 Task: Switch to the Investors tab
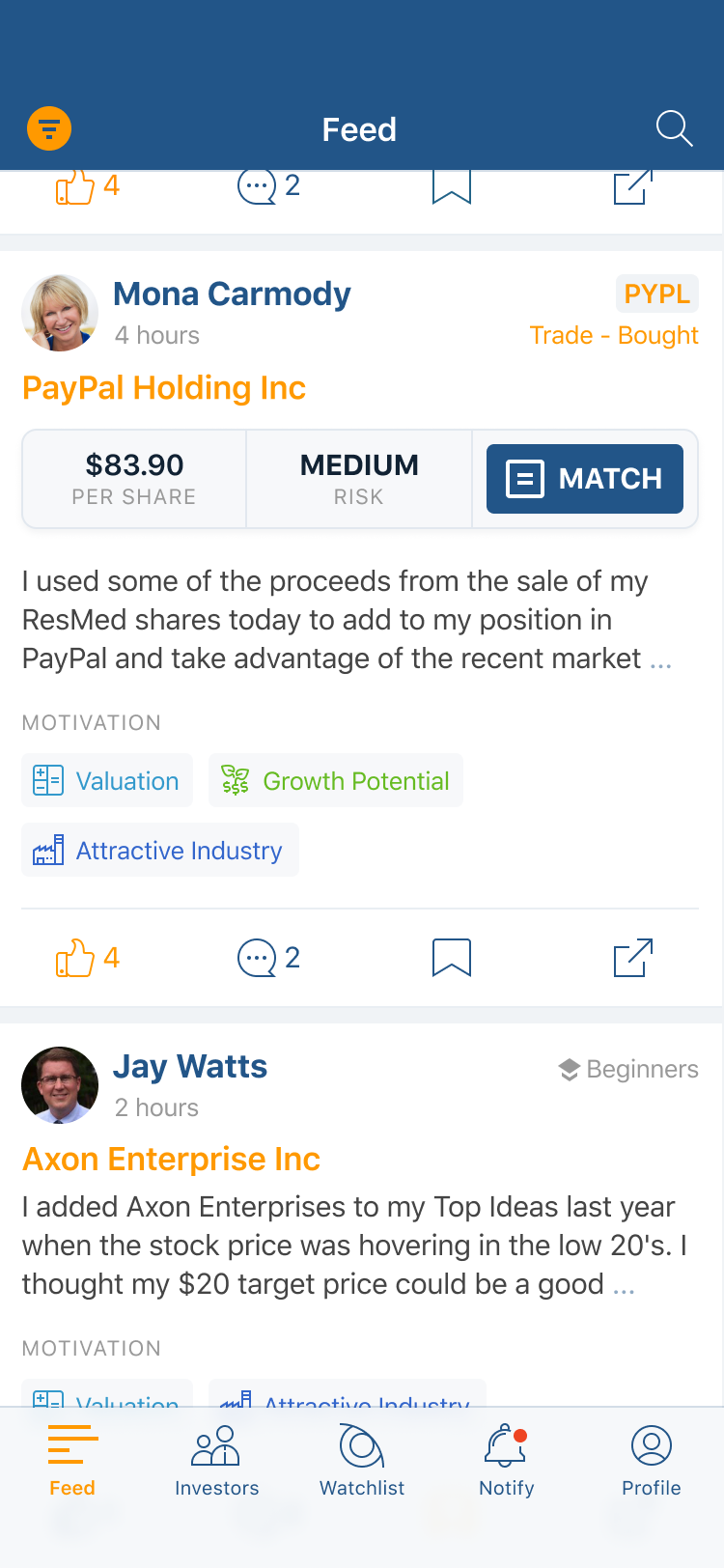tap(217, 1460)
